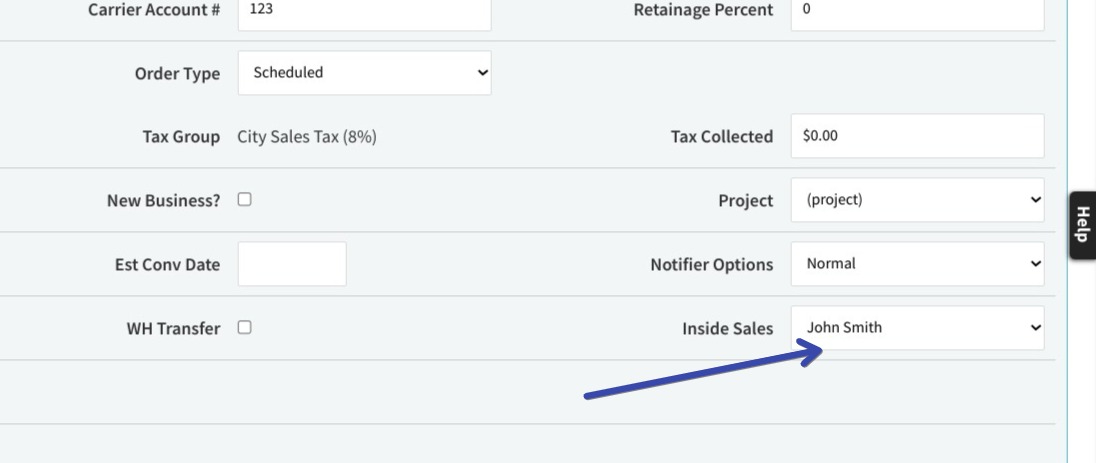Screen dimensions: 1096x463
Task: Toggle the New Business? checkbox
Action: 244,199
